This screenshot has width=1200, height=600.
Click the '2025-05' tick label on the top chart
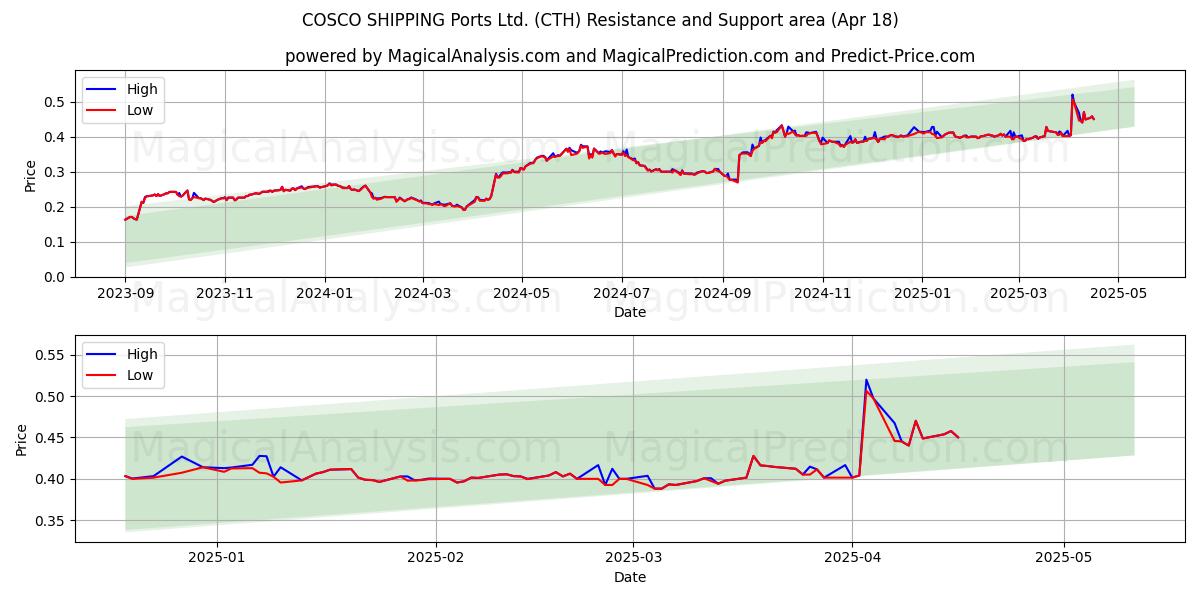pos(1119,294)
